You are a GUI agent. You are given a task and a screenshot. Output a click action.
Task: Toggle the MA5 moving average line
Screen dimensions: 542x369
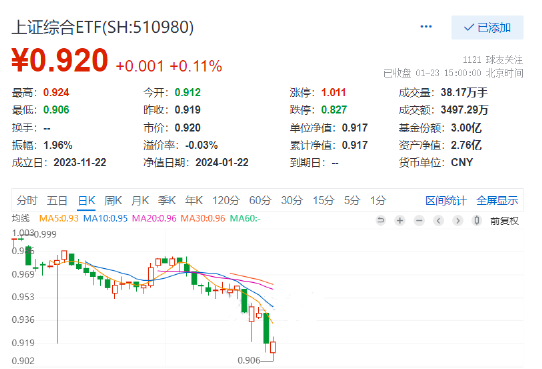59,218
